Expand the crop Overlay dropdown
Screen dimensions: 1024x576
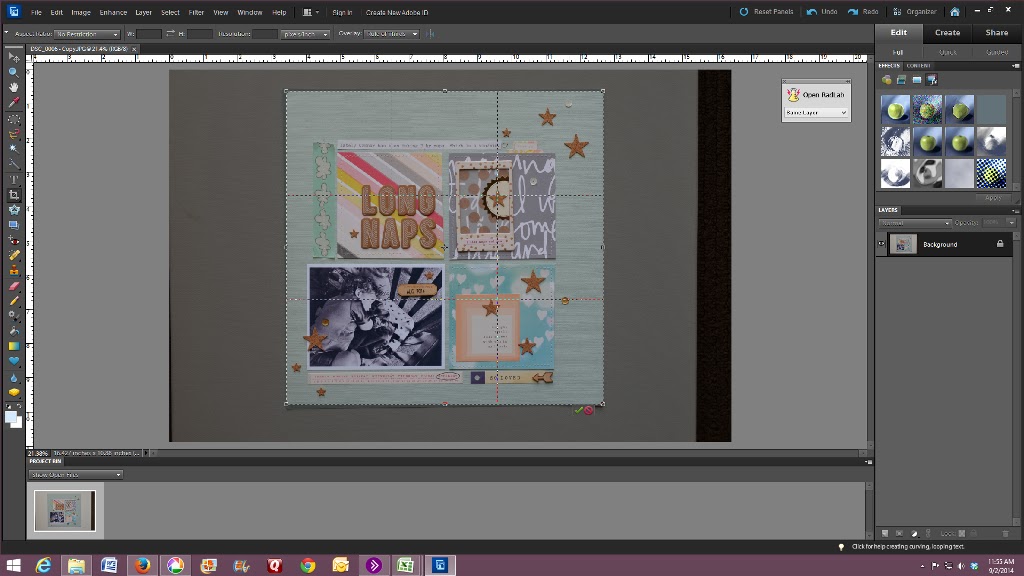pyautogui.click(x=391, y=34)
